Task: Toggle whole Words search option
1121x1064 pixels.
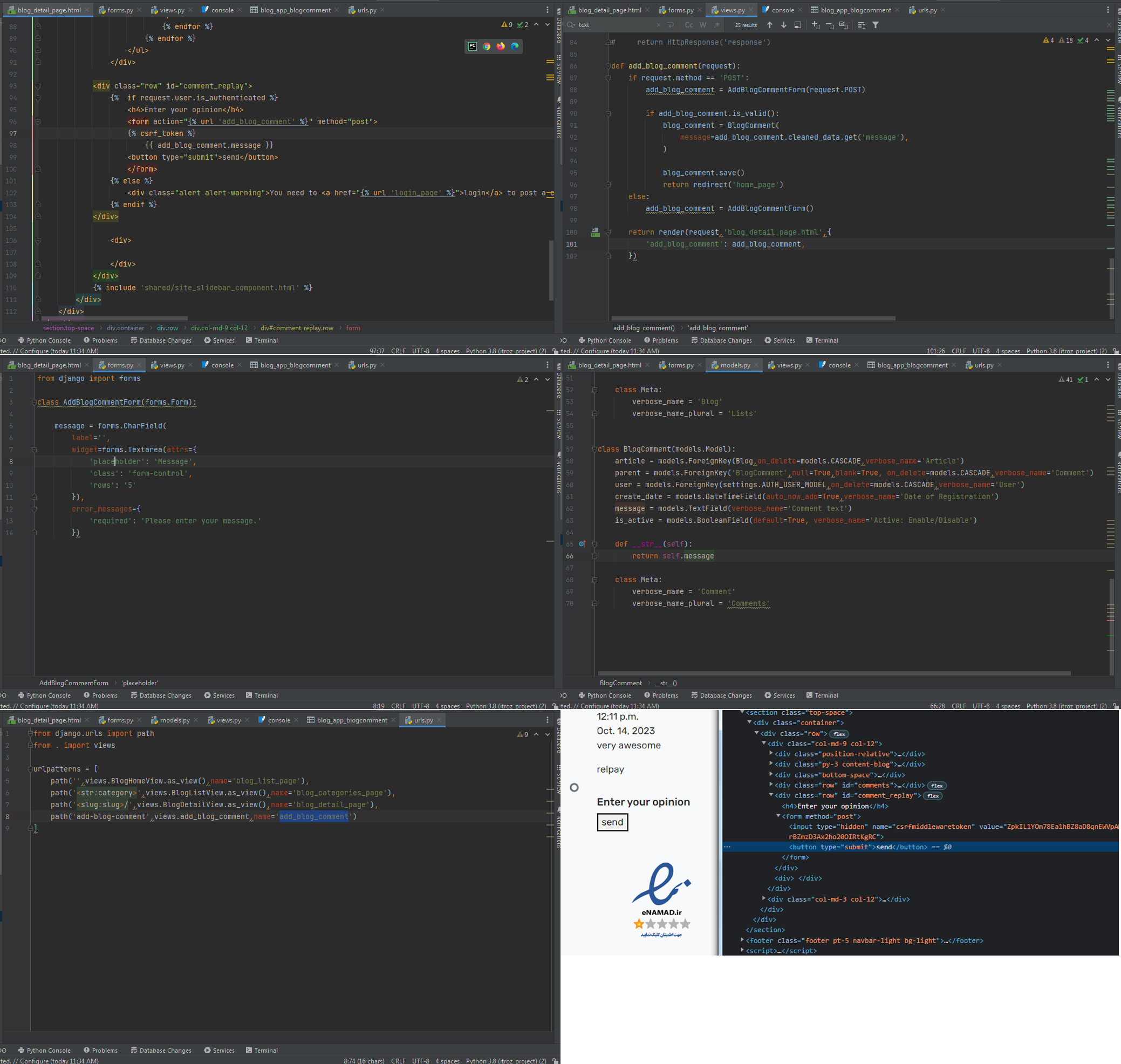Action: (x=702, y=25)
